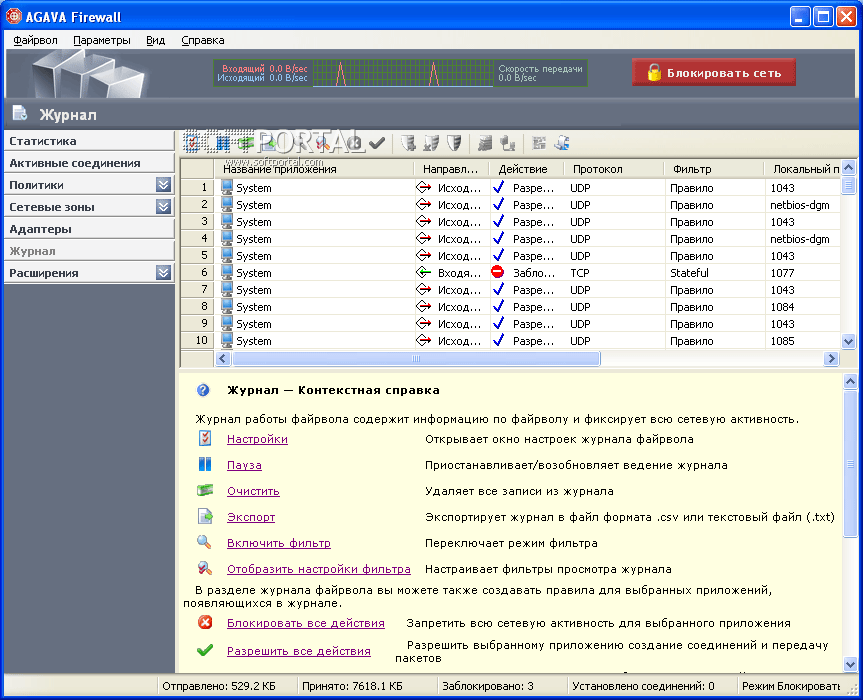Expand the Расширения section
Image resolution: width=863 pixels, height=700 pixels.
[163, 273]
